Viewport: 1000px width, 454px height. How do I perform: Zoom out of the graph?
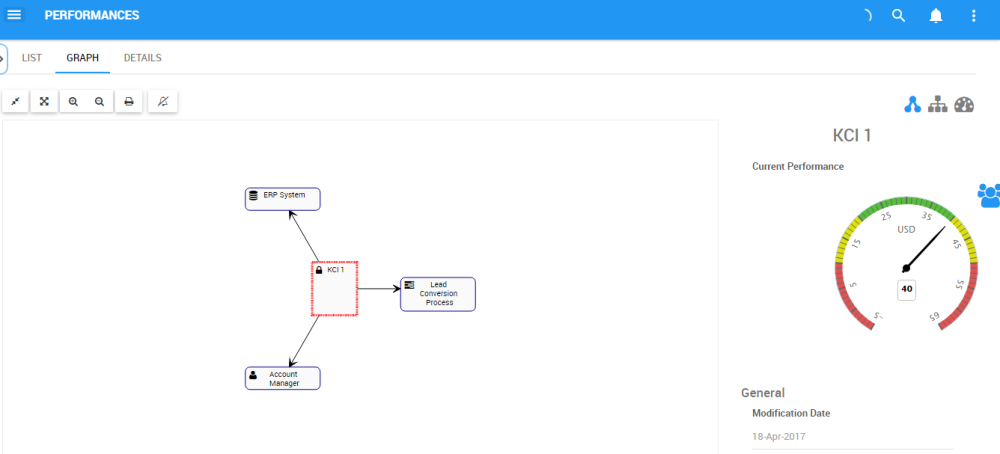pos(99,101)
